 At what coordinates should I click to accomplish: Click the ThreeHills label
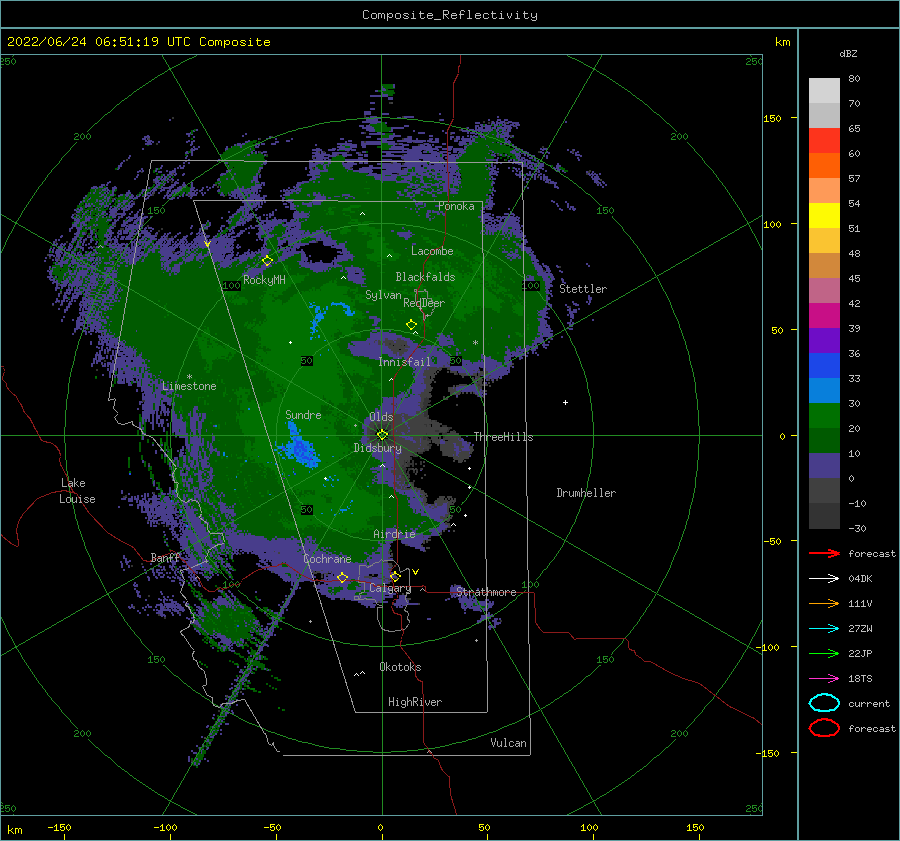pos(503,437)
